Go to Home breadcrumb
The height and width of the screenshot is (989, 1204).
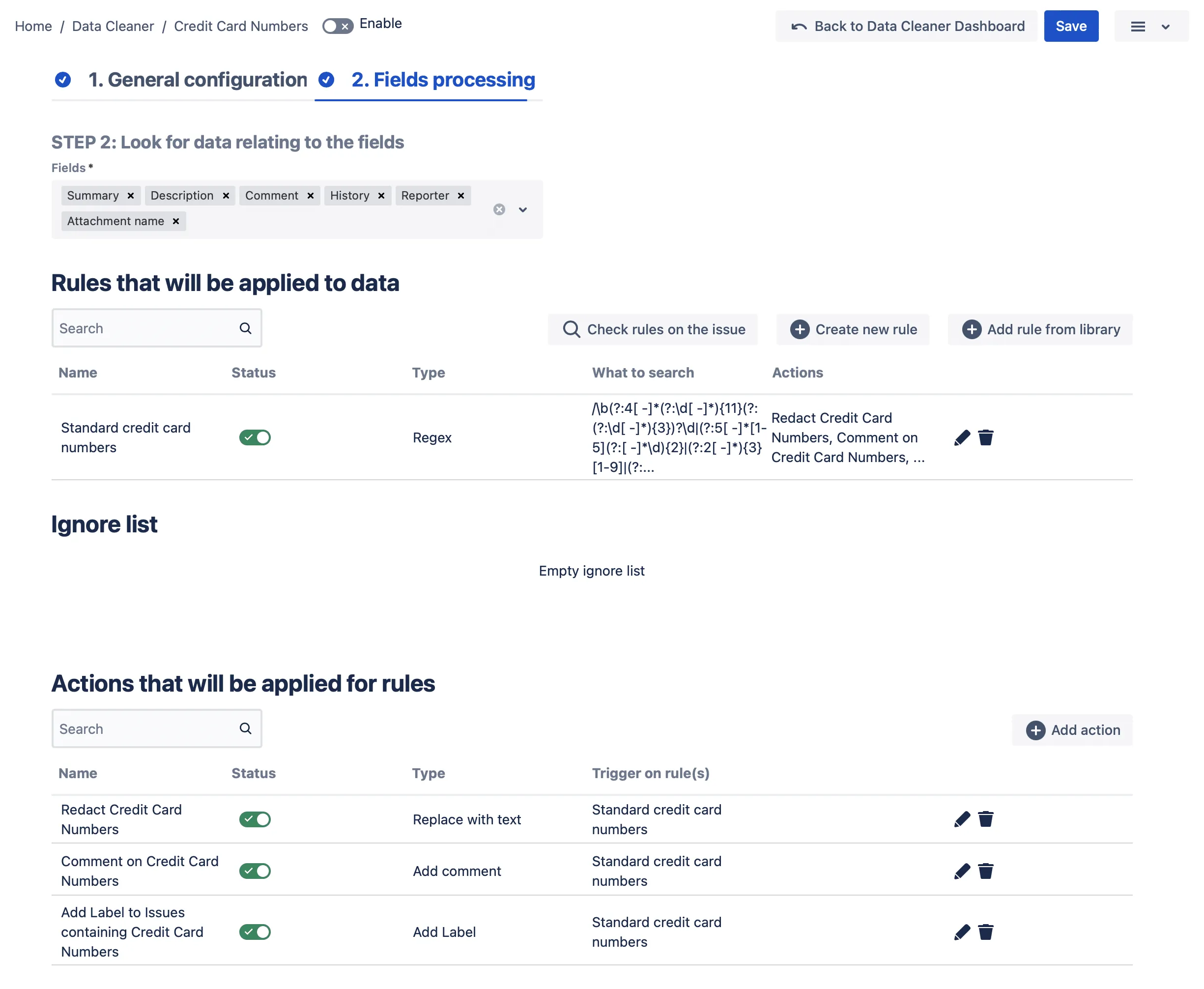(33, 26)
